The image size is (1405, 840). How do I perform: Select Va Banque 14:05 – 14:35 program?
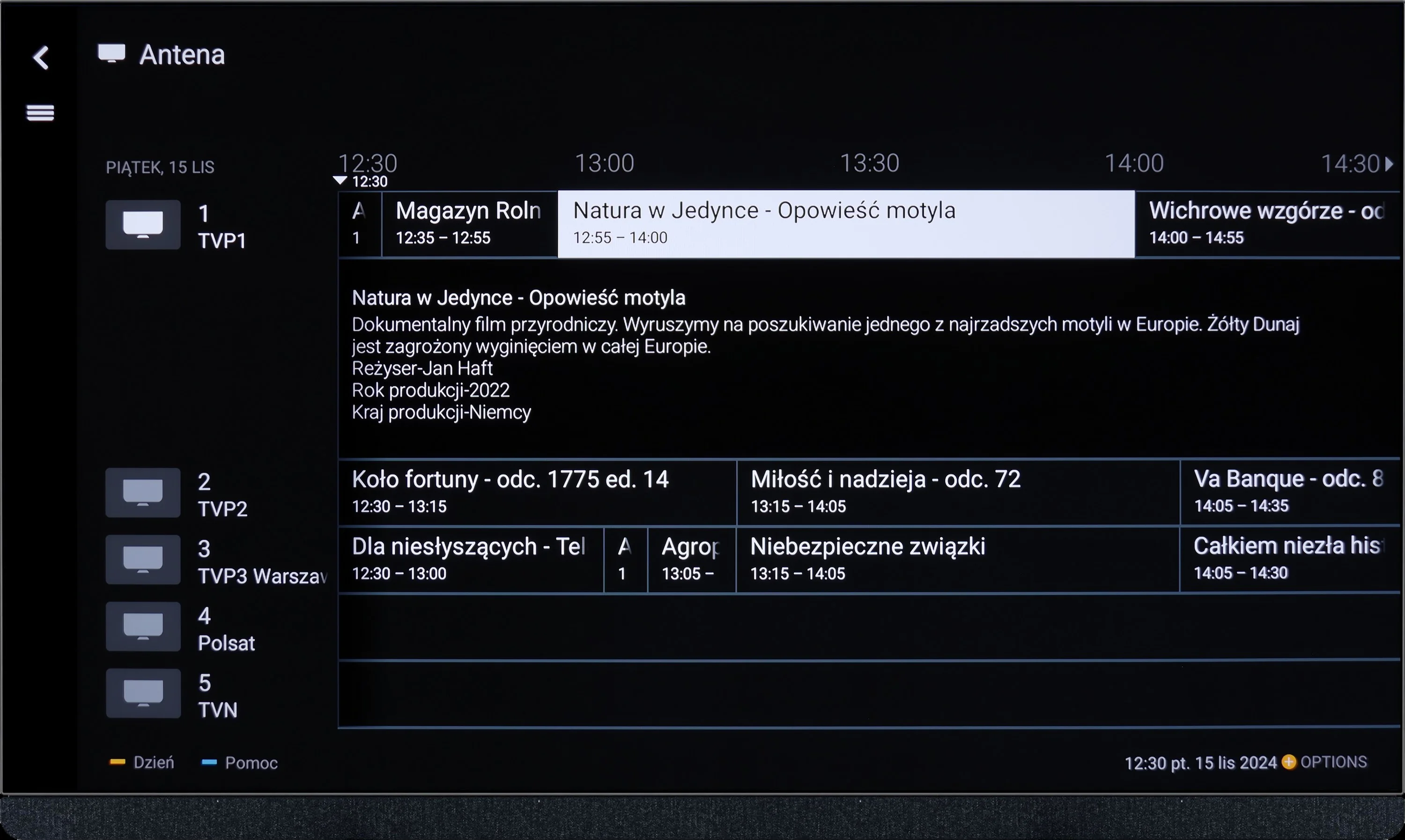click(1290, 493)
